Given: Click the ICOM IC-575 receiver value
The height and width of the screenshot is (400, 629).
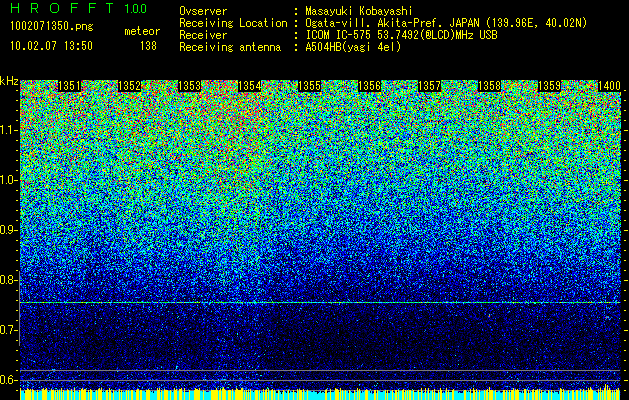Looking at the screenshot, I should (x=401, y=35).
